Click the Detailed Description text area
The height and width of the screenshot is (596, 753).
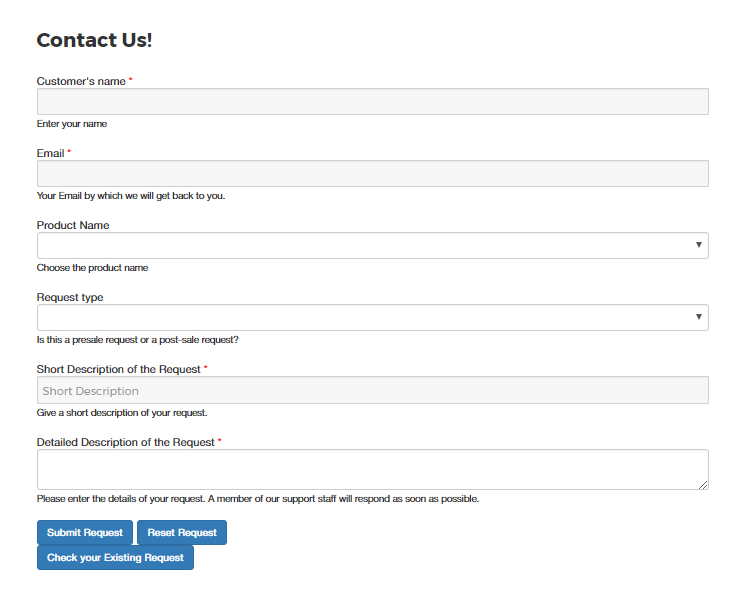click(373, 470)
